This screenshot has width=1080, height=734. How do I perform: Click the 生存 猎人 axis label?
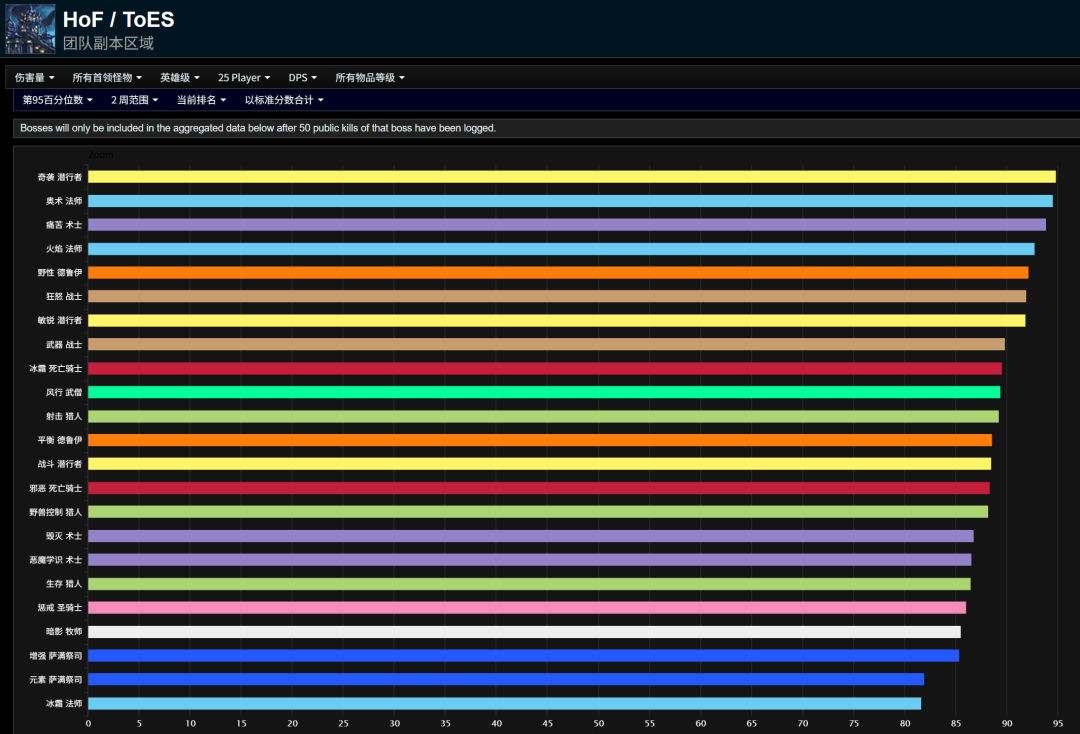click(63, 584)
